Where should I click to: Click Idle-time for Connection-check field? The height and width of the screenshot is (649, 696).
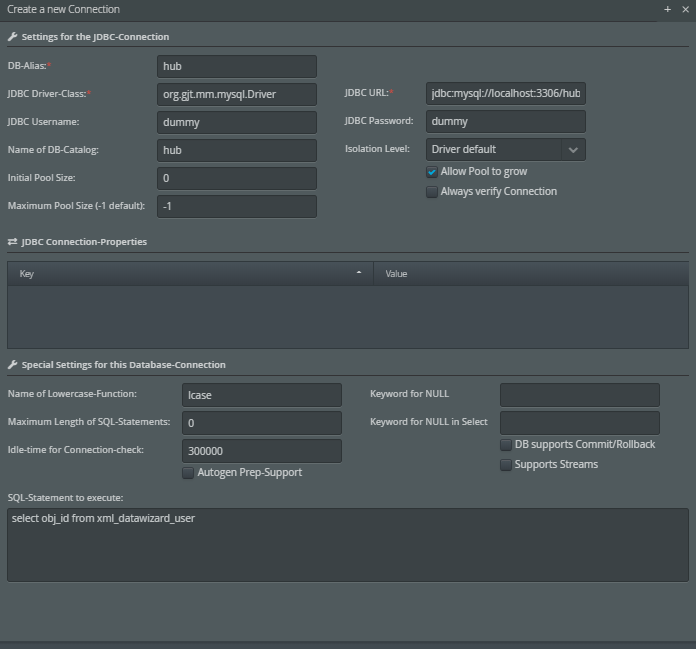(262, 451)
